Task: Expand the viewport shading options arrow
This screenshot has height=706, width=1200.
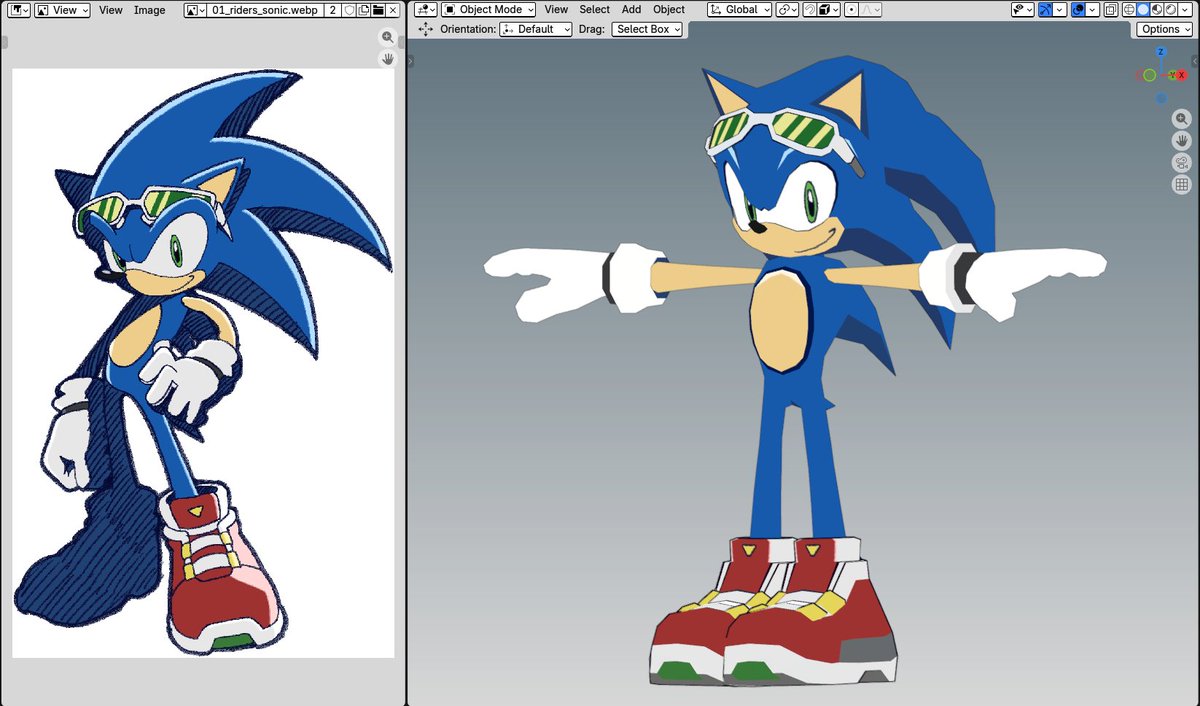Action: [1185, 10]
